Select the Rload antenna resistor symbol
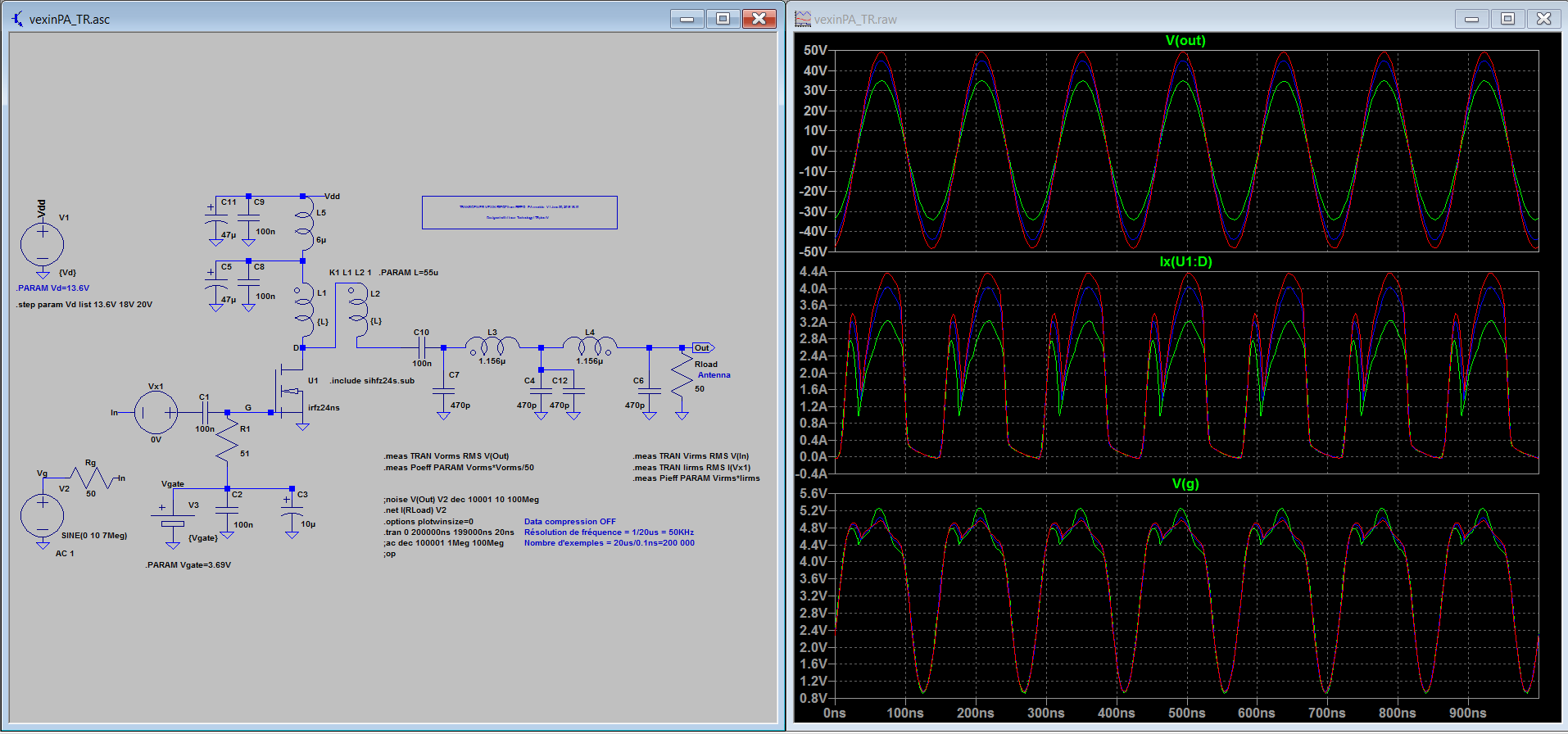Screen dimensions: 1568x734 click(x=682, y=376)
